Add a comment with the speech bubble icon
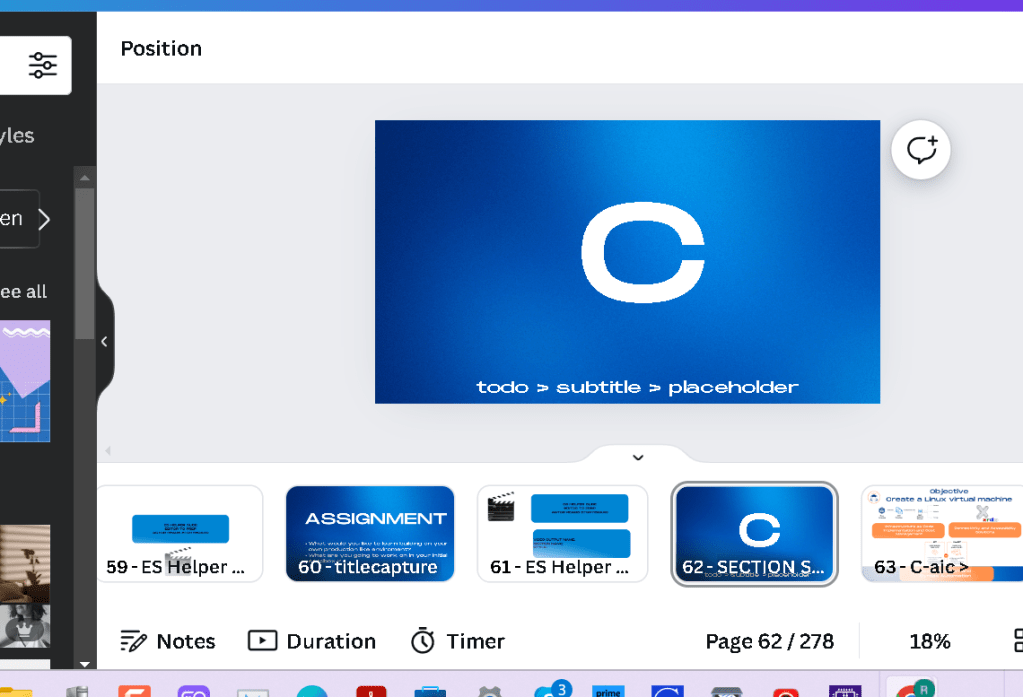The width and height of the screenshot is (1023, 697). [x=921, y=149]
